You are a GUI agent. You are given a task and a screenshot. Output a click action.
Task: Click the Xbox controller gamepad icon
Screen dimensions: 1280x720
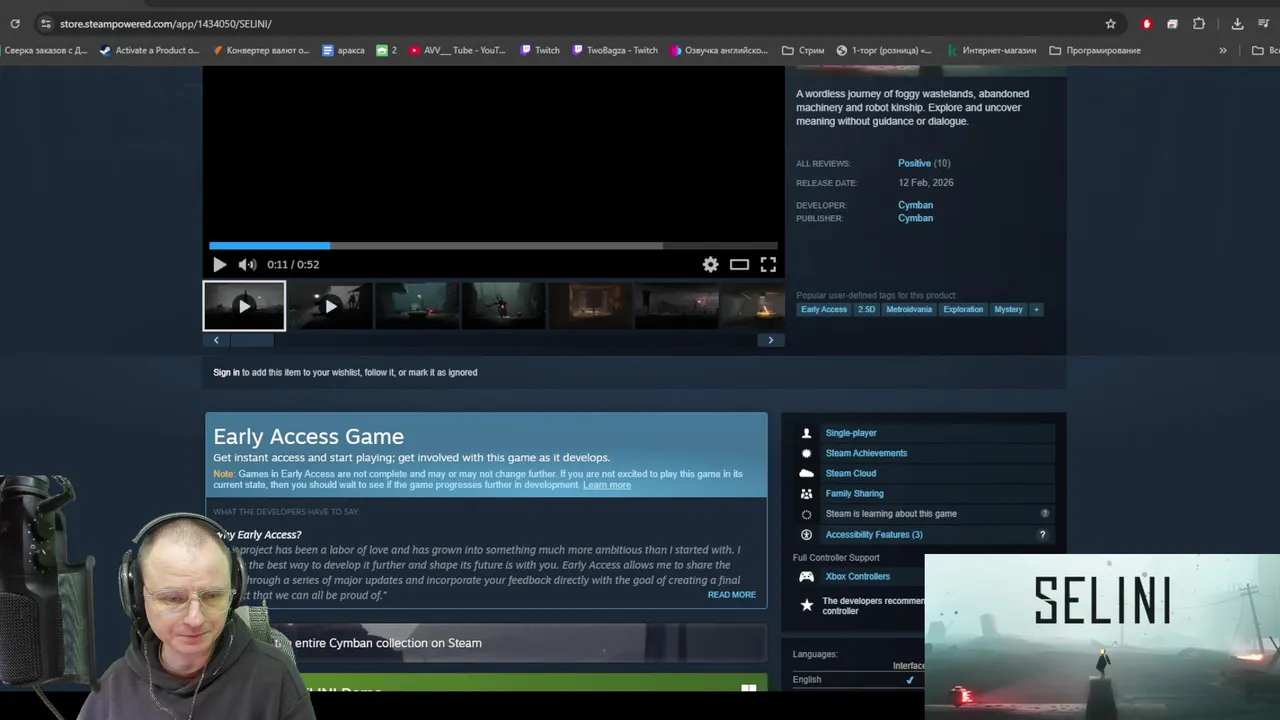(806, 577)
